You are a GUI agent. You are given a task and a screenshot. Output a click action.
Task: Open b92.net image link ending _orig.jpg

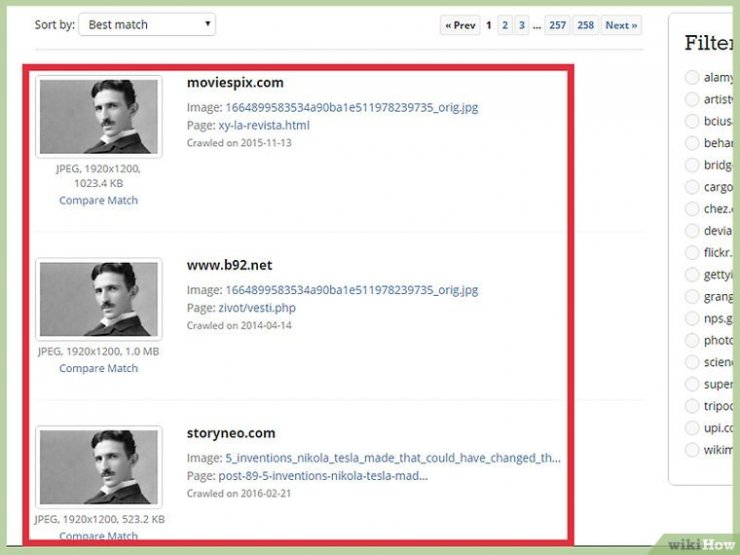point(352,290)
